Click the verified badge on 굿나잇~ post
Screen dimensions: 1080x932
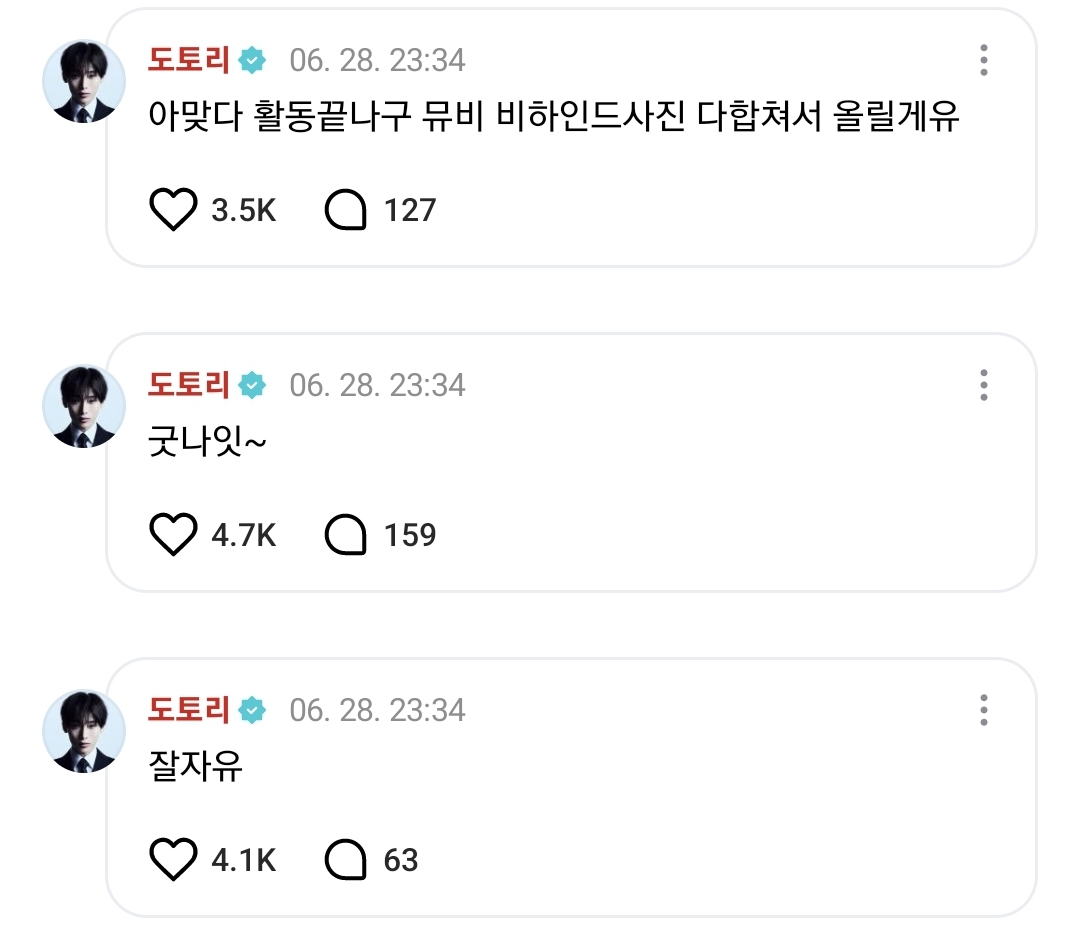click(x=253, y=385)
